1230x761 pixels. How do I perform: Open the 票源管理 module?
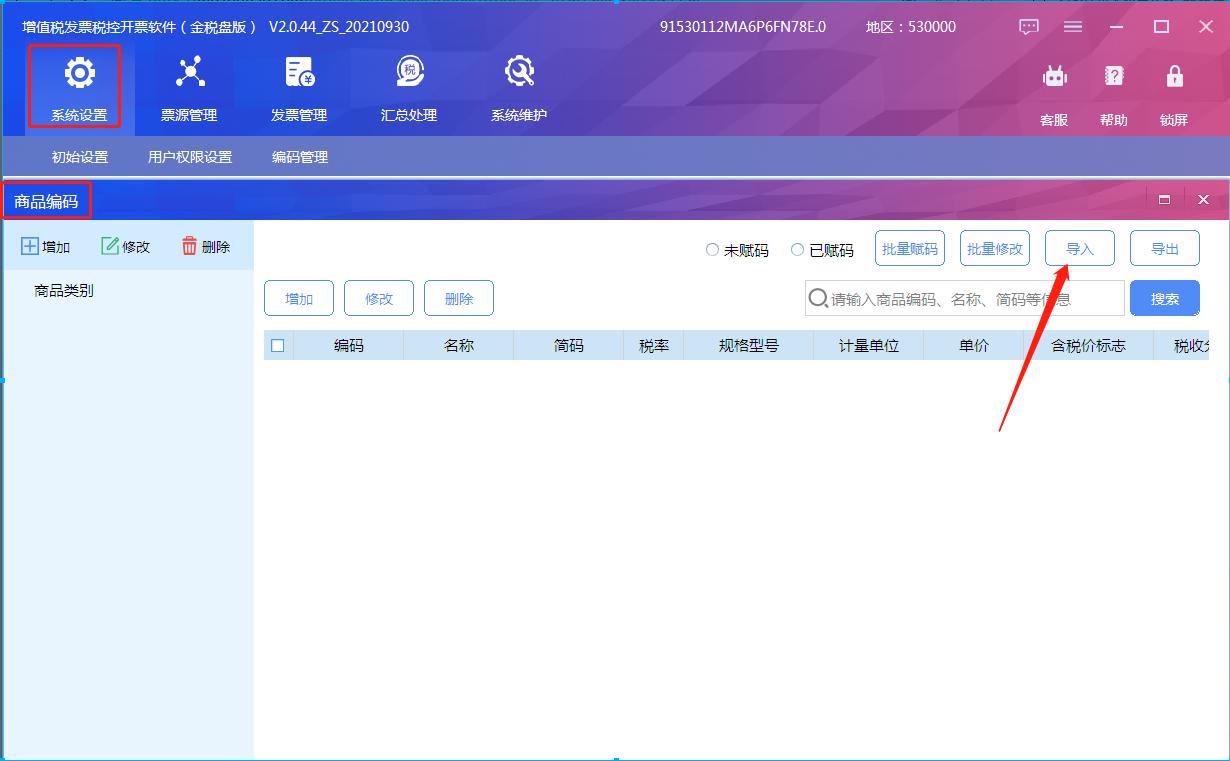click(190, 87)
